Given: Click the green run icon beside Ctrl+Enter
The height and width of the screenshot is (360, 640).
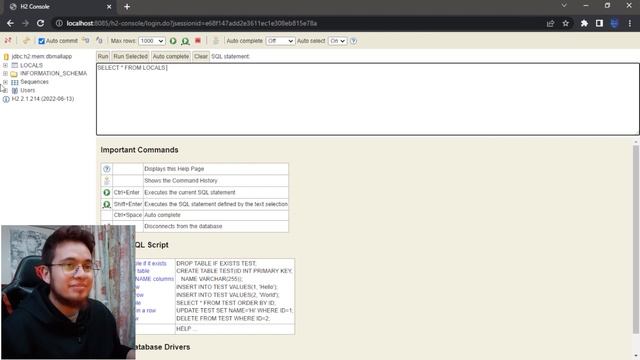Looking at the screenshot, I should coord(107,192).
